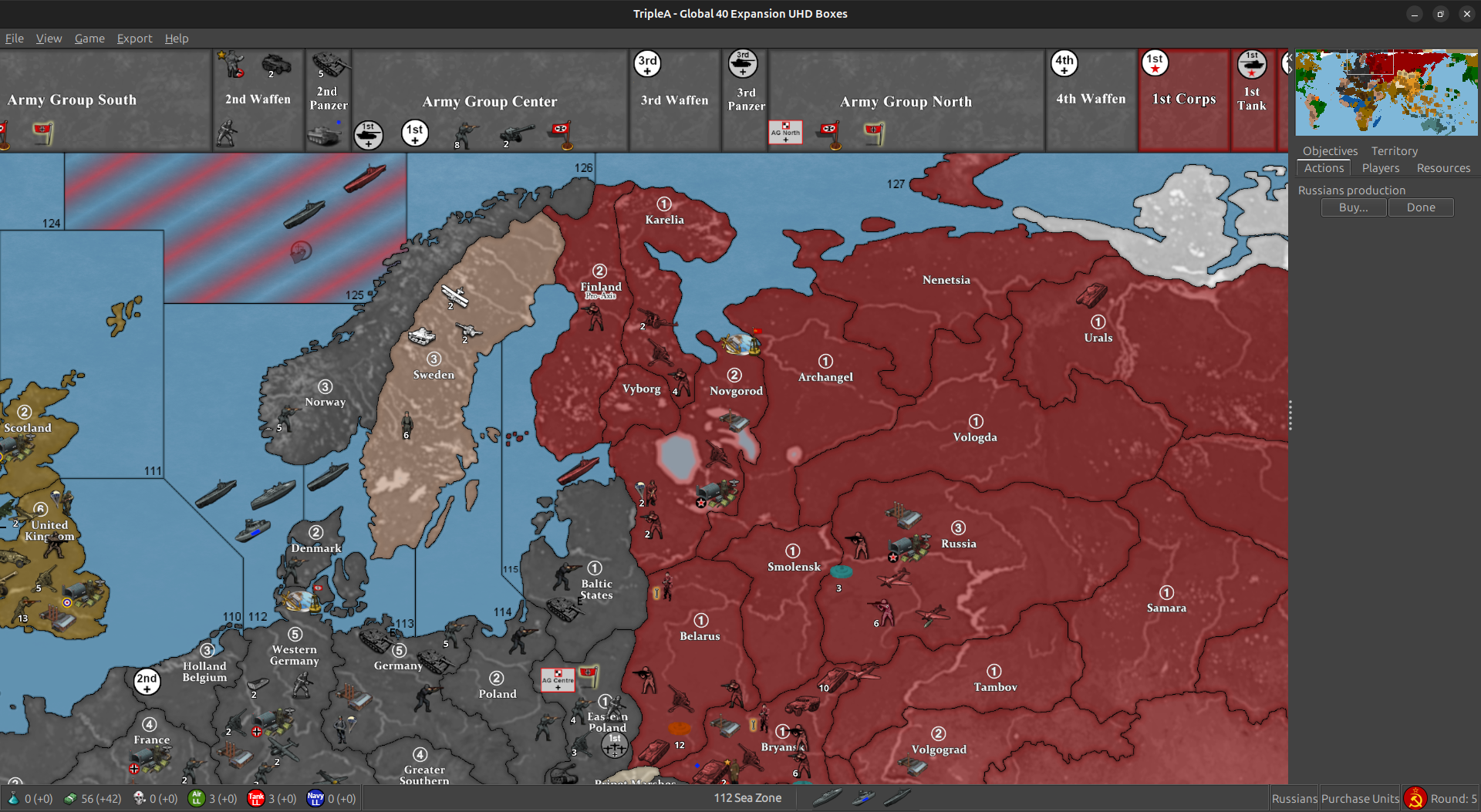This screenshot has width=1481, height=812.
Task: Click the PUs money icon in status bar
Action: [x=70, y=799]
